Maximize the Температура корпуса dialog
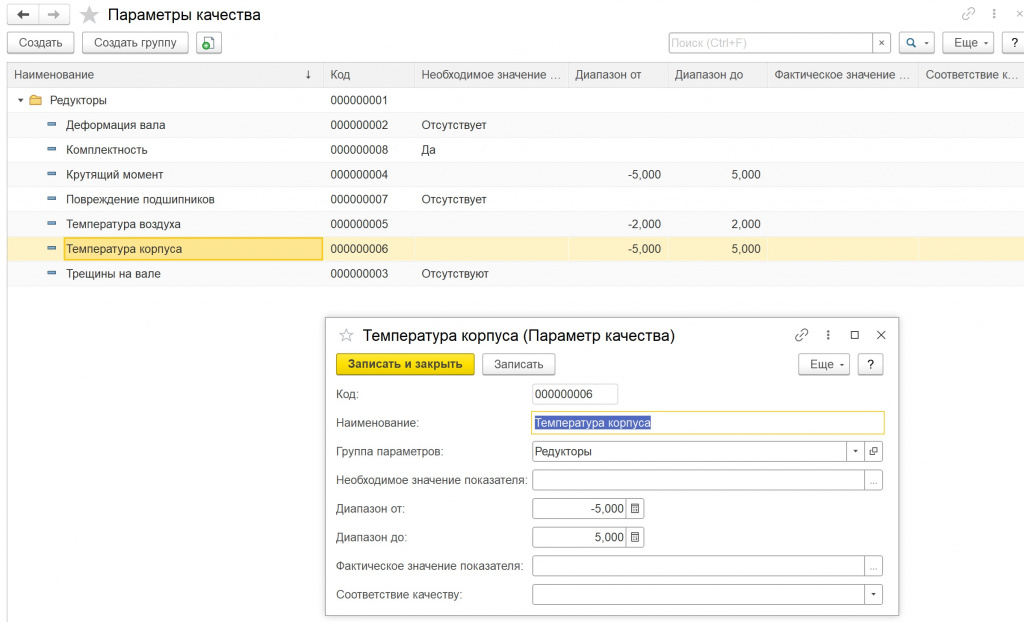Screen dimensions: 1024x622 click(x=854, y=335)
